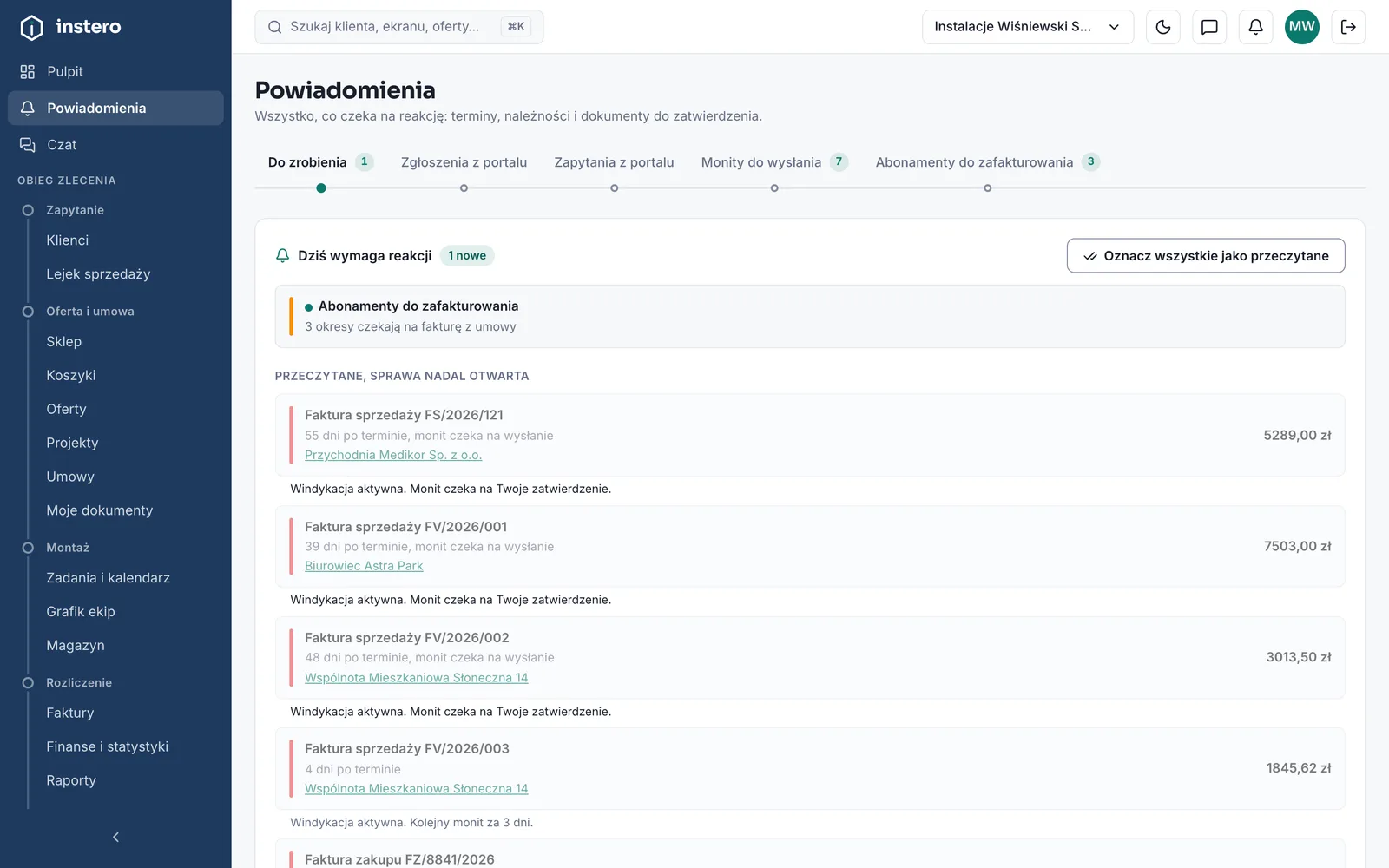Image resolution: width=1389 pixels, height=868 pixels.
Task: Open Czat in the sidebar
Action: [115, 145]
